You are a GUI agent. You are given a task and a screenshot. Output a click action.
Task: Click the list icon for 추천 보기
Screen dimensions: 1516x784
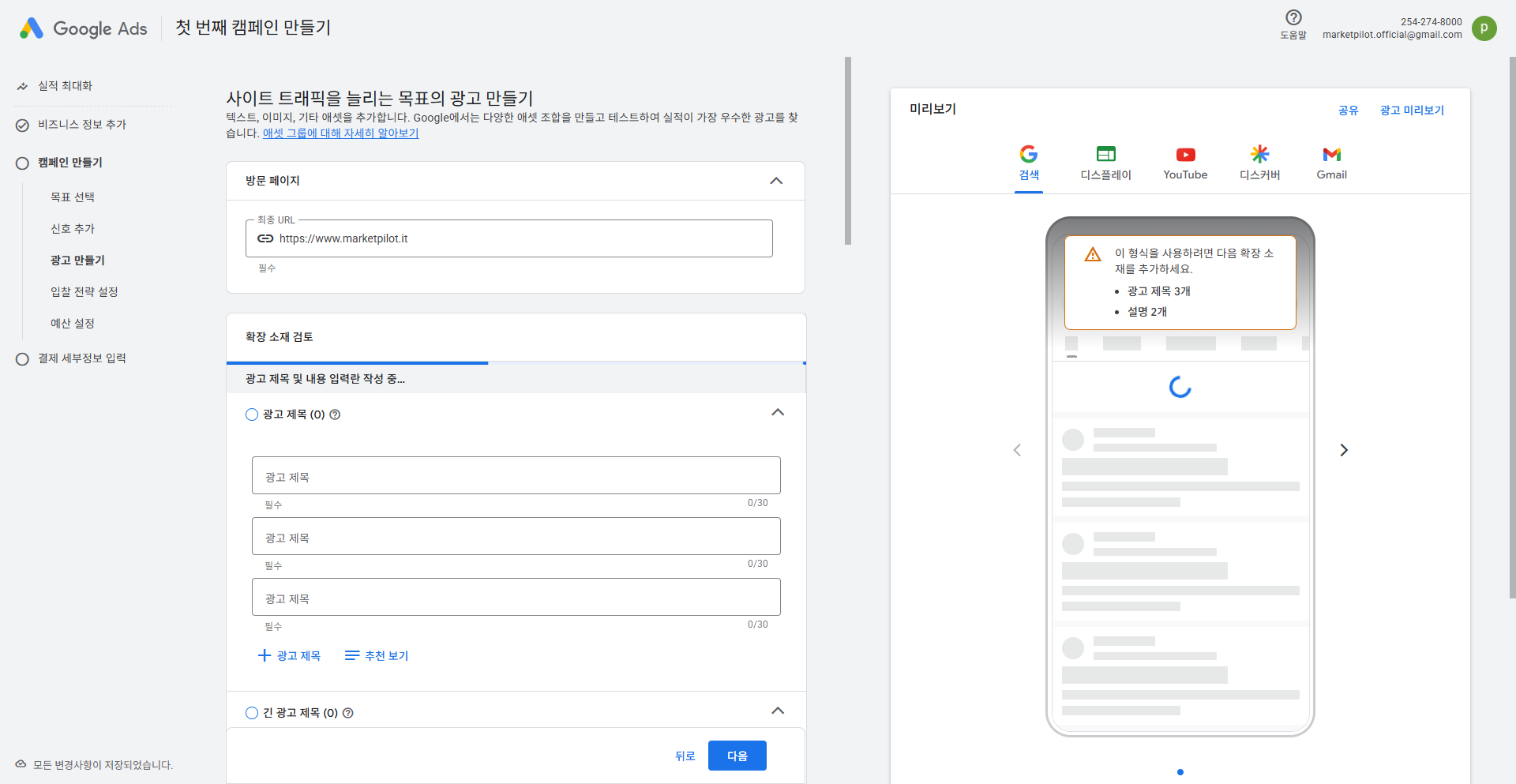352,655
